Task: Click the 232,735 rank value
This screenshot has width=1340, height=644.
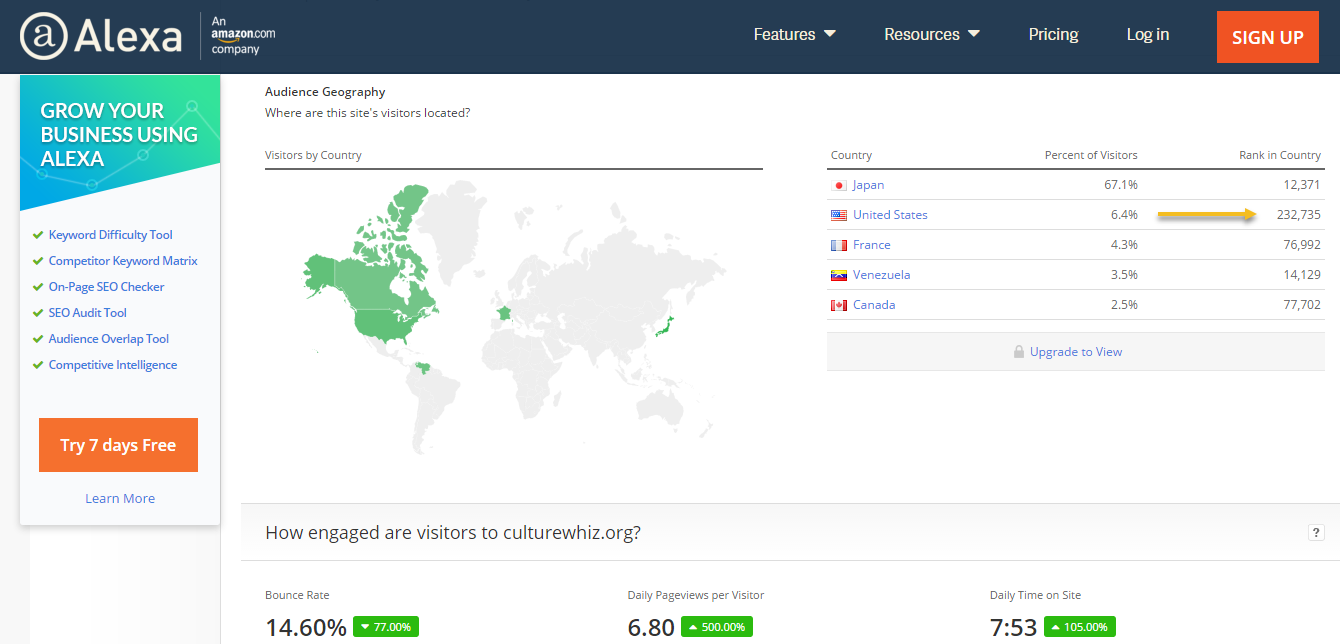Action: coord(1299,215)
